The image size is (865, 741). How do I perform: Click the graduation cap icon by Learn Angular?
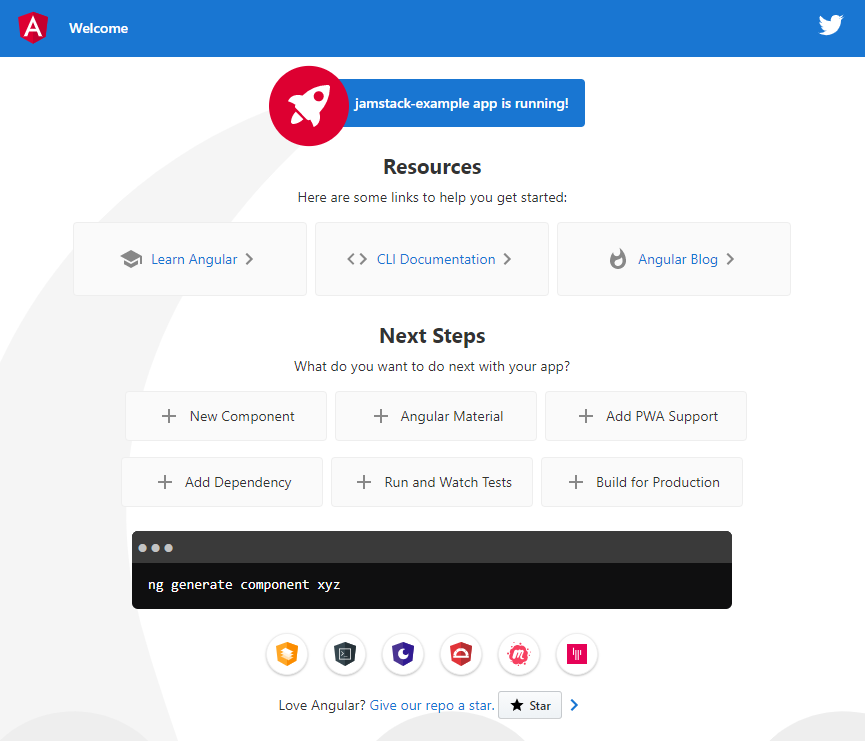tap(131, 259)
